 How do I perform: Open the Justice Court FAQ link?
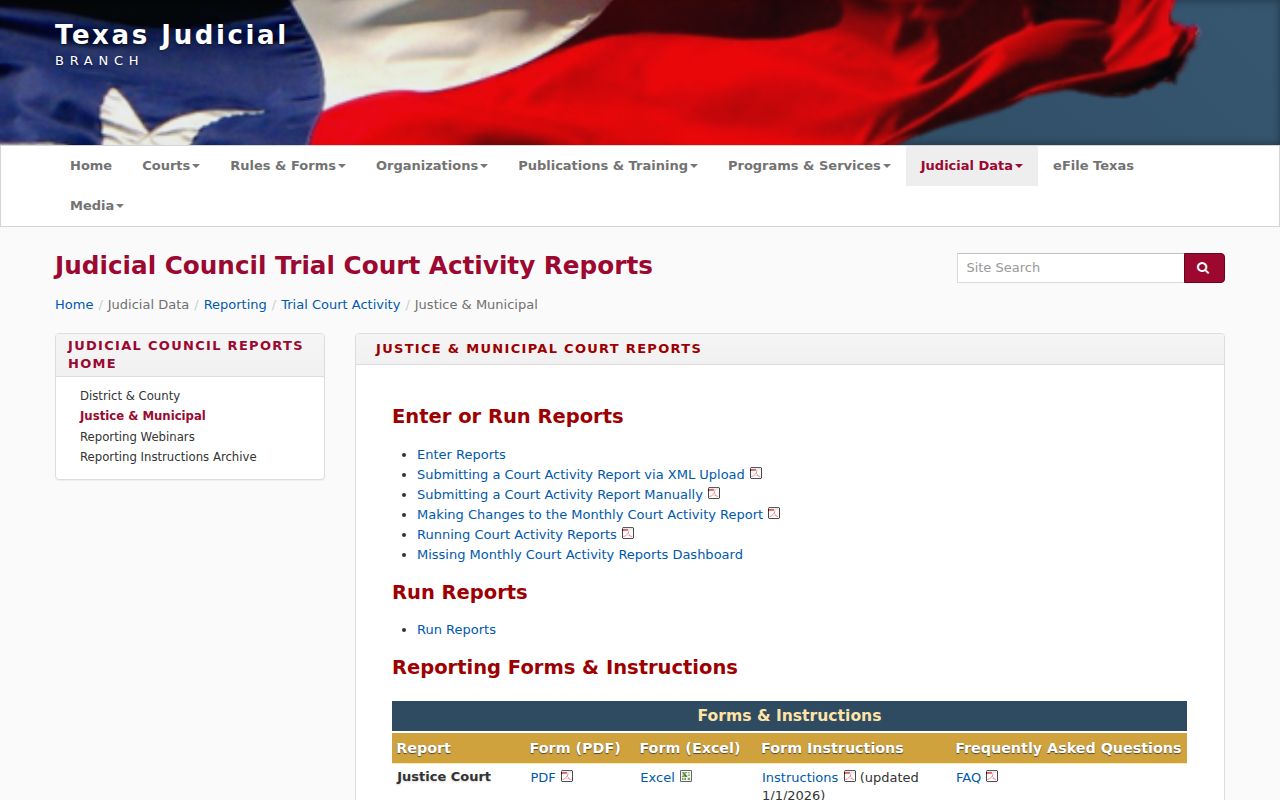point(968,777)
